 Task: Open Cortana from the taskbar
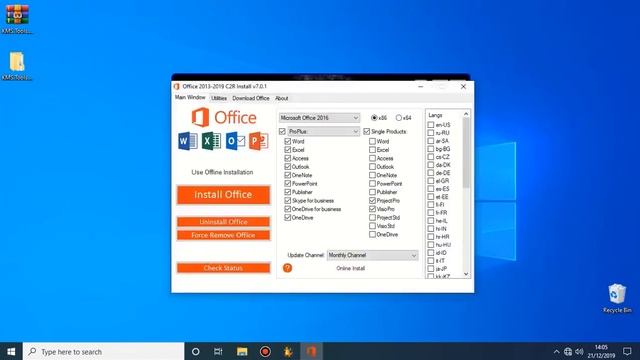click(196, 351)
